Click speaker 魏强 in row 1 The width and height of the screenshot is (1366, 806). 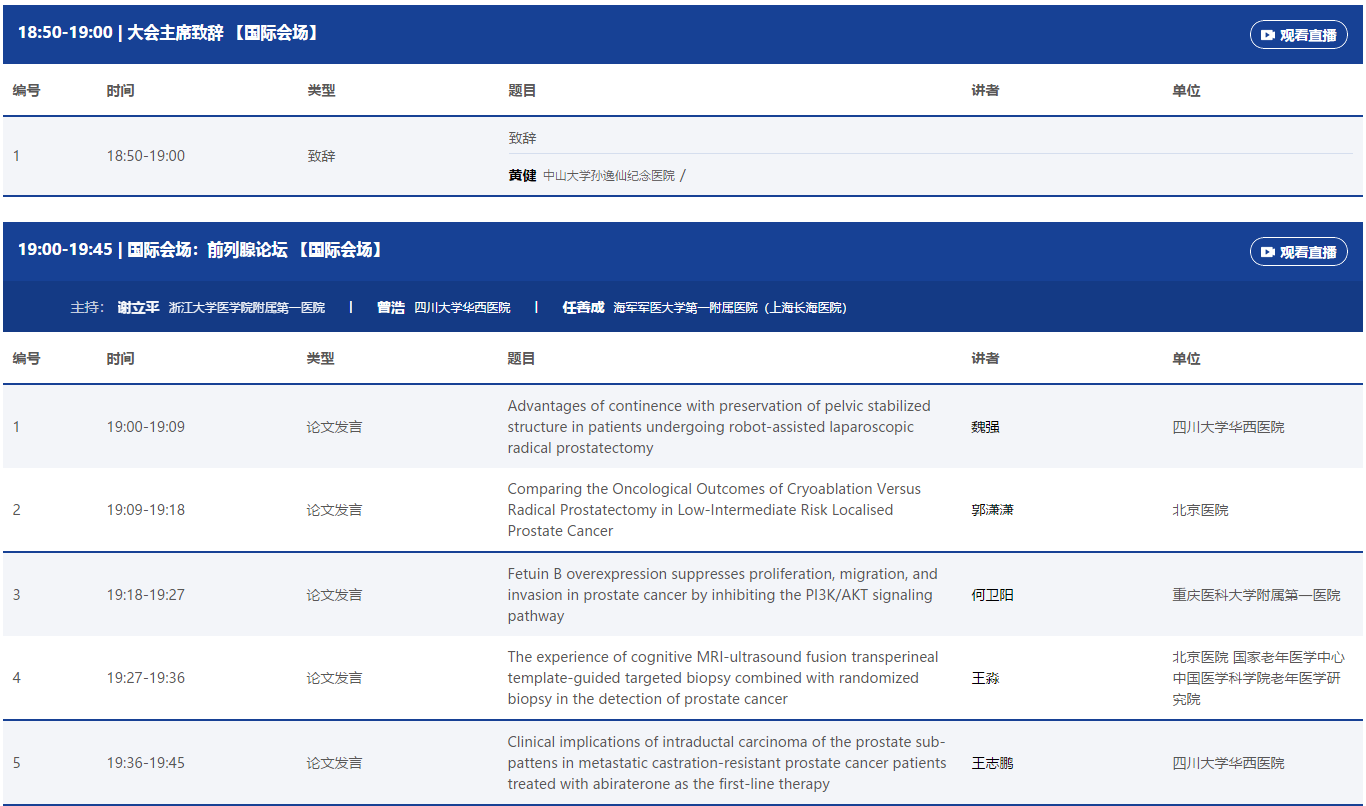coord(985,427)
